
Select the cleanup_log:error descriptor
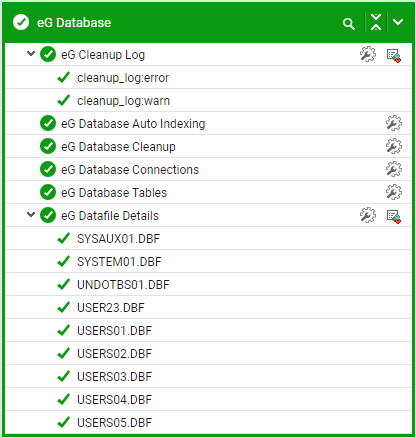click(123, 78)
